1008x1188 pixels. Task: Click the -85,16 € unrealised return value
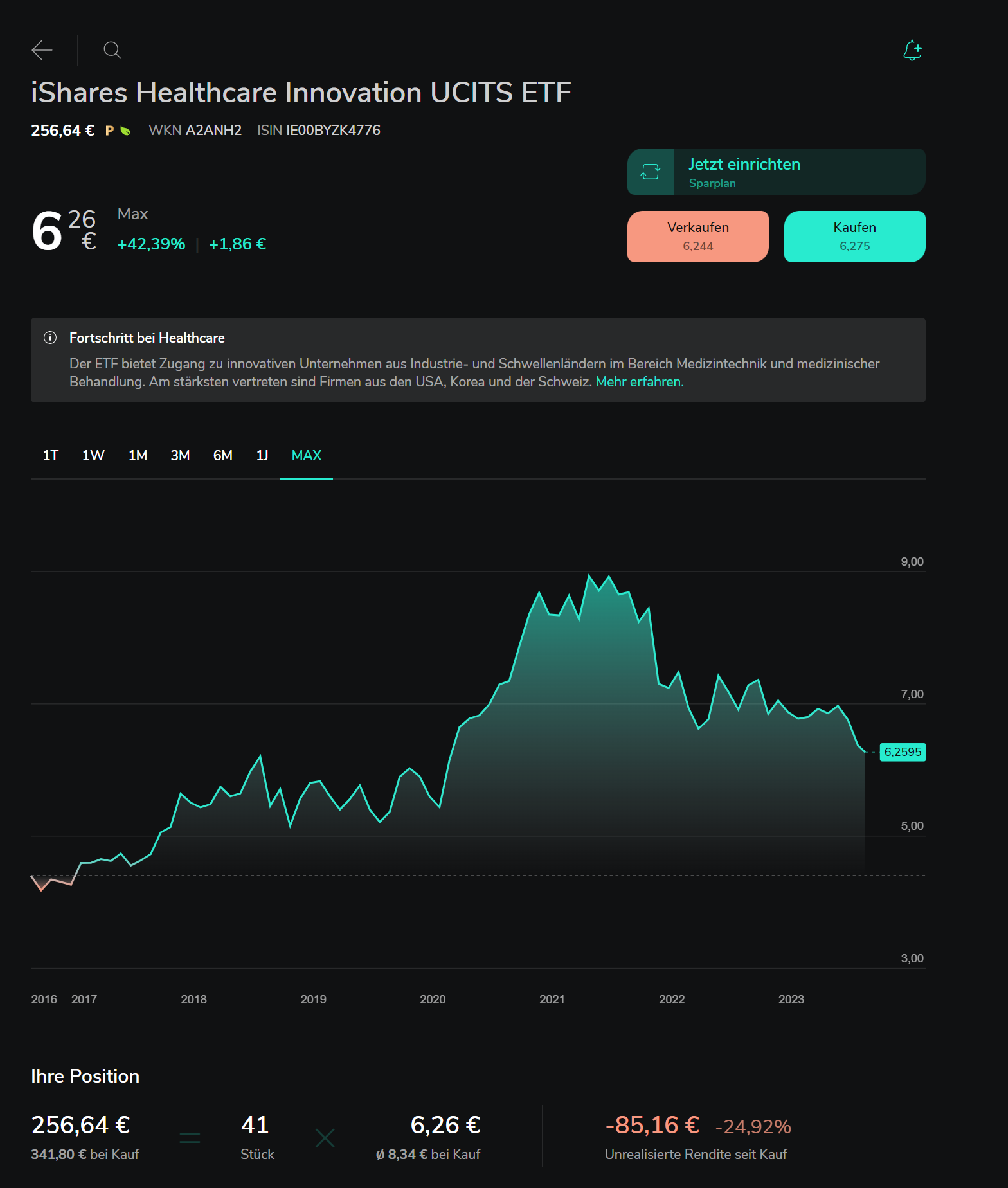[x=652, y=1125]
